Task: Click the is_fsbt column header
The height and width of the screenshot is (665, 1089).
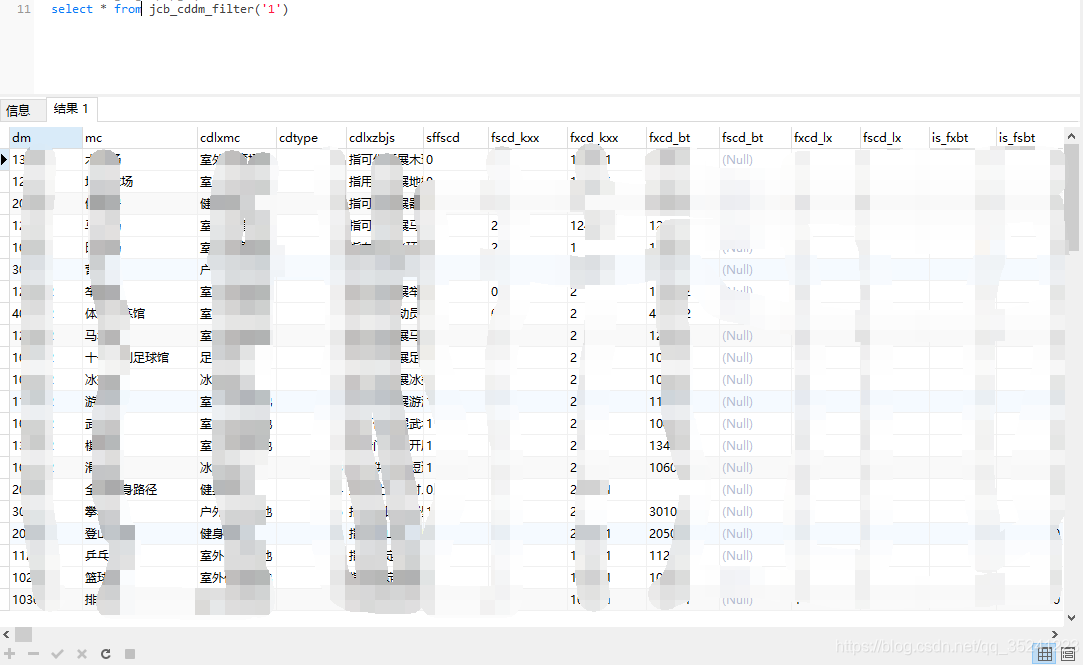Action: coord(1029,137)
